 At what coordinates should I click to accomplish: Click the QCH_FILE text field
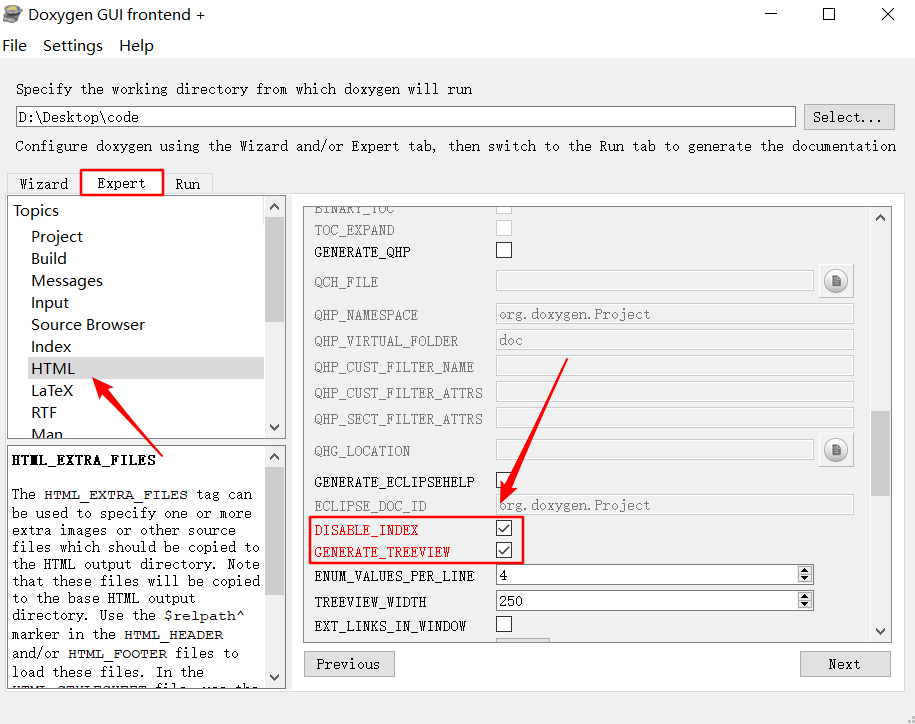click(x=655, y=281)
